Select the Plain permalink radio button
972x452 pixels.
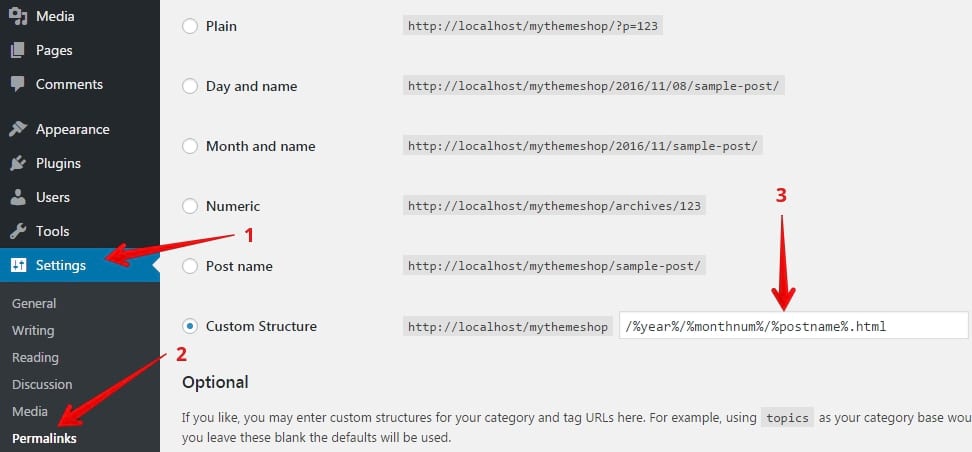click(190, 26)
